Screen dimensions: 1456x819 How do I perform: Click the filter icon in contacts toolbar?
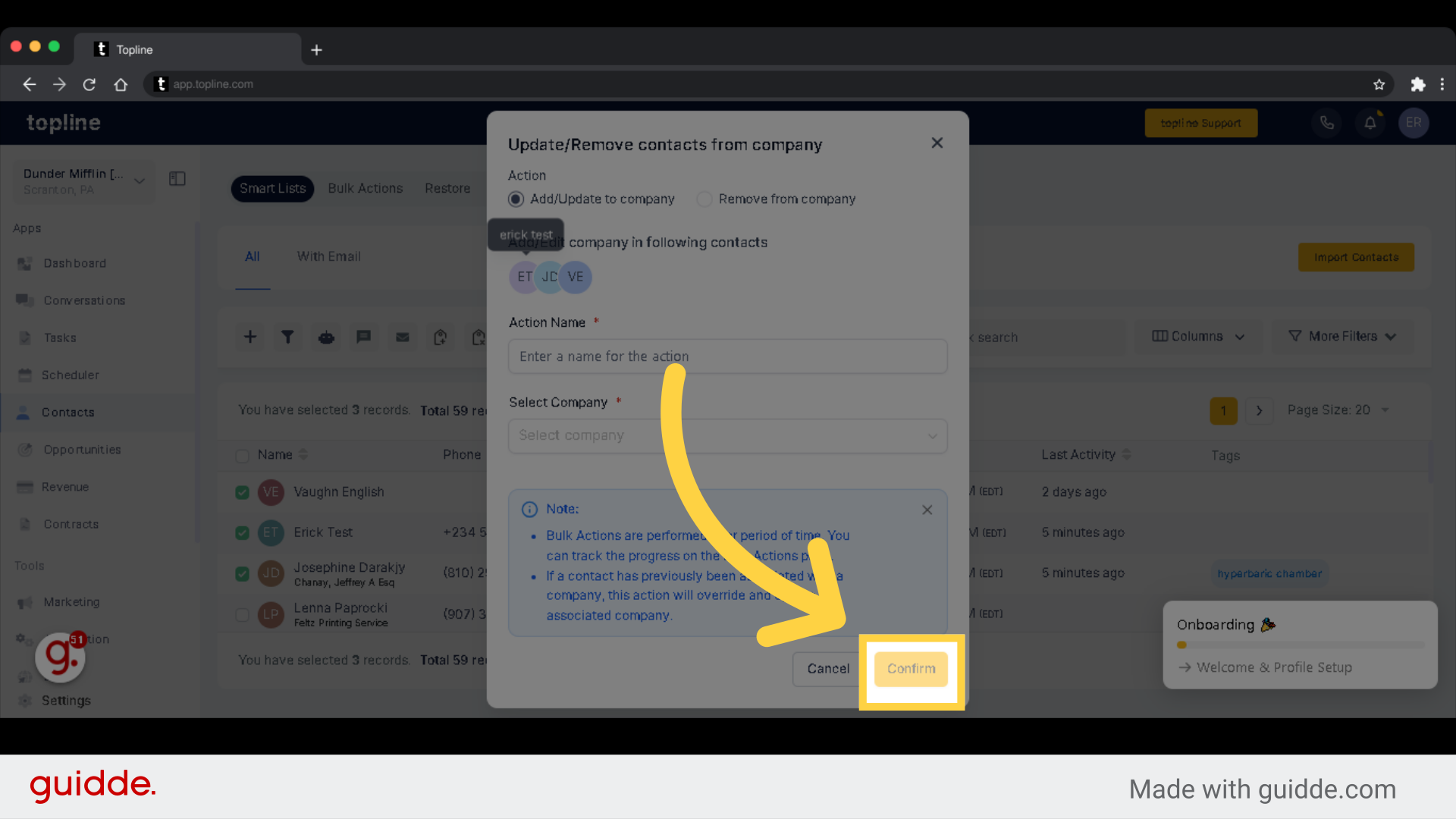click(288, 337)
